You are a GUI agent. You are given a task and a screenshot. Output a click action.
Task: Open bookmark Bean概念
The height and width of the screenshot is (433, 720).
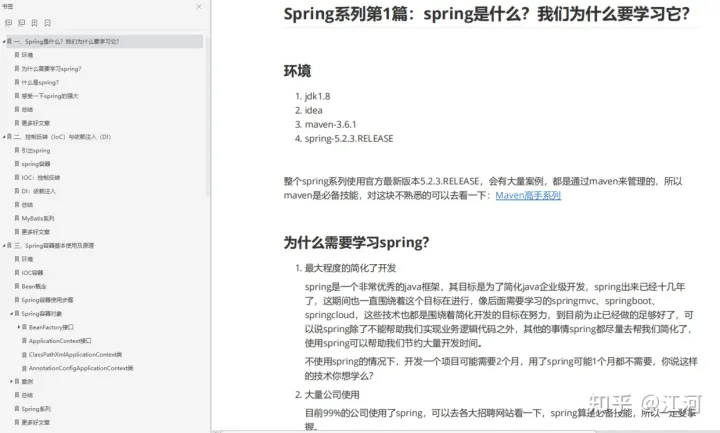click(34, 287)
